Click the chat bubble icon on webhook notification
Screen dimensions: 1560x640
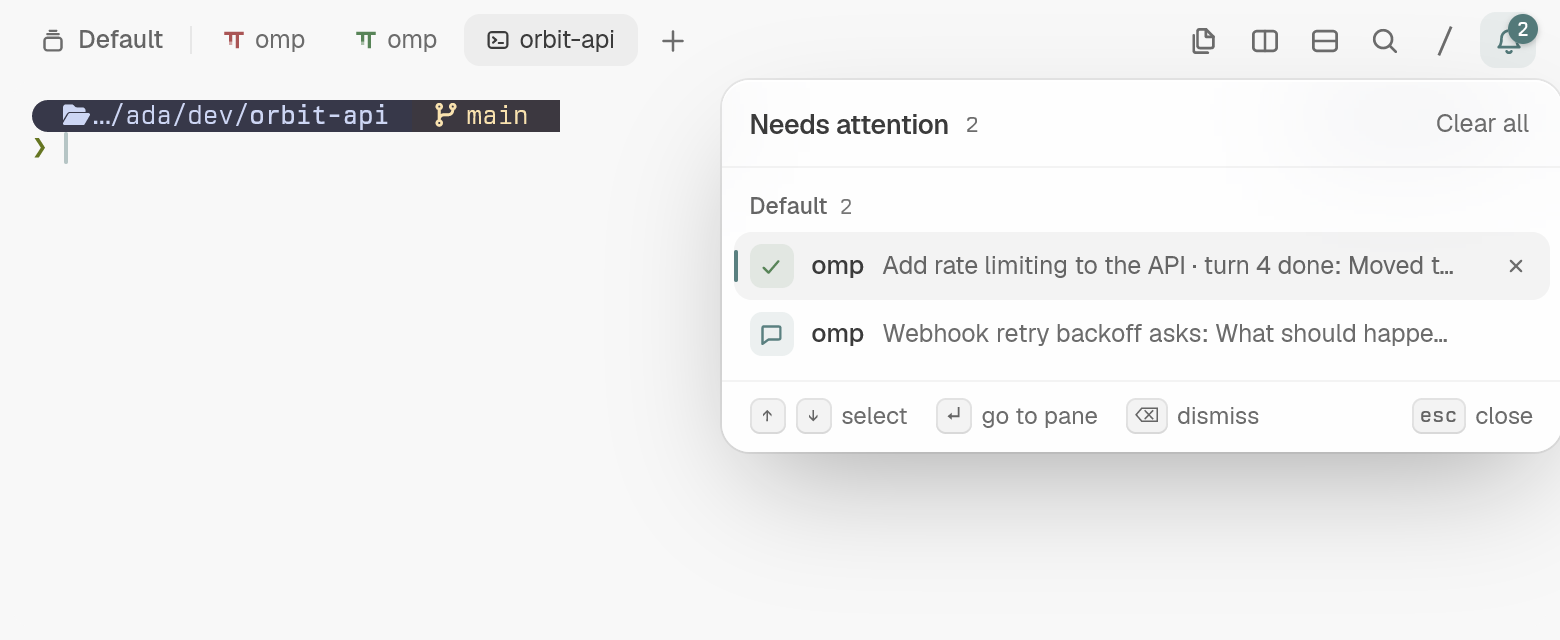(771, 334)
